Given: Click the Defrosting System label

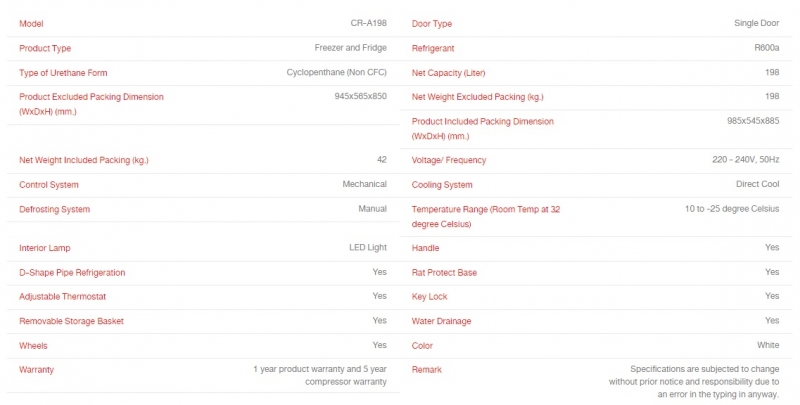Looking at the screenshot, I should click(55, 209).
